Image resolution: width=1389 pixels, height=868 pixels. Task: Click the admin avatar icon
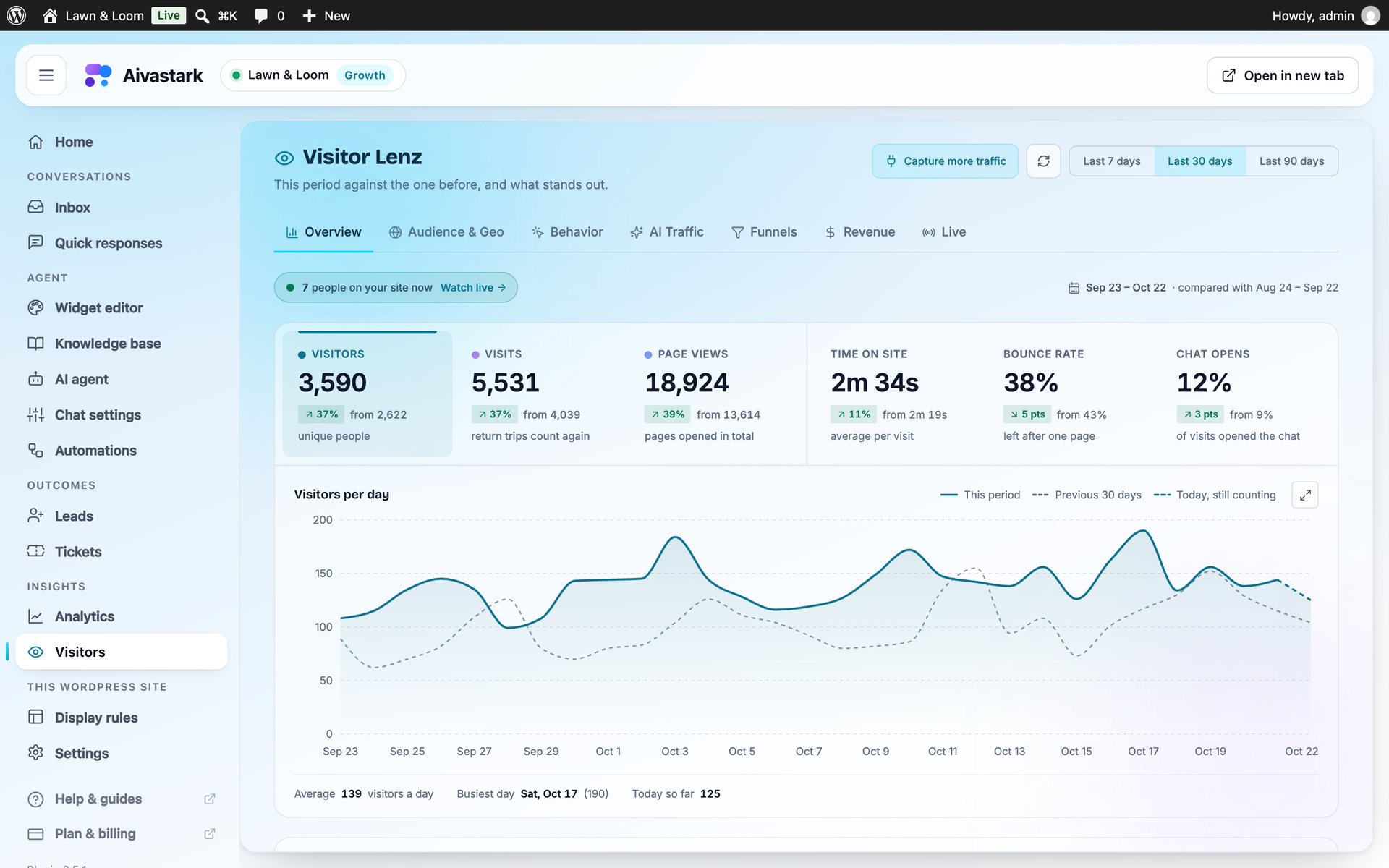point(1370,15)
